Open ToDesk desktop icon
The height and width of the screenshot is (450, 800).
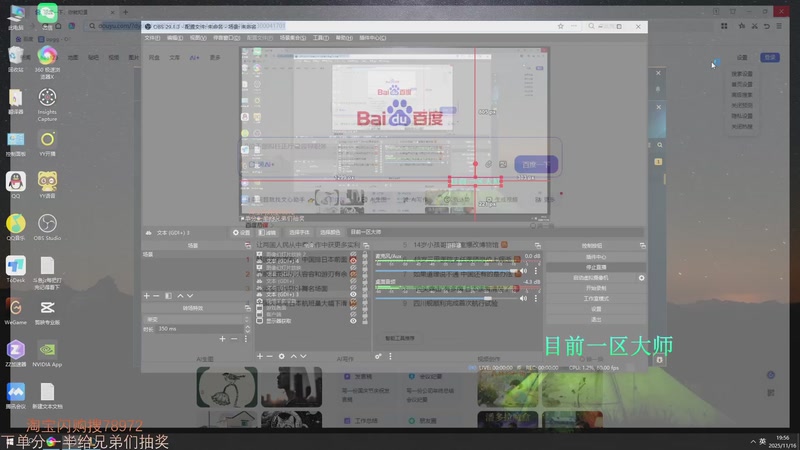16,269
